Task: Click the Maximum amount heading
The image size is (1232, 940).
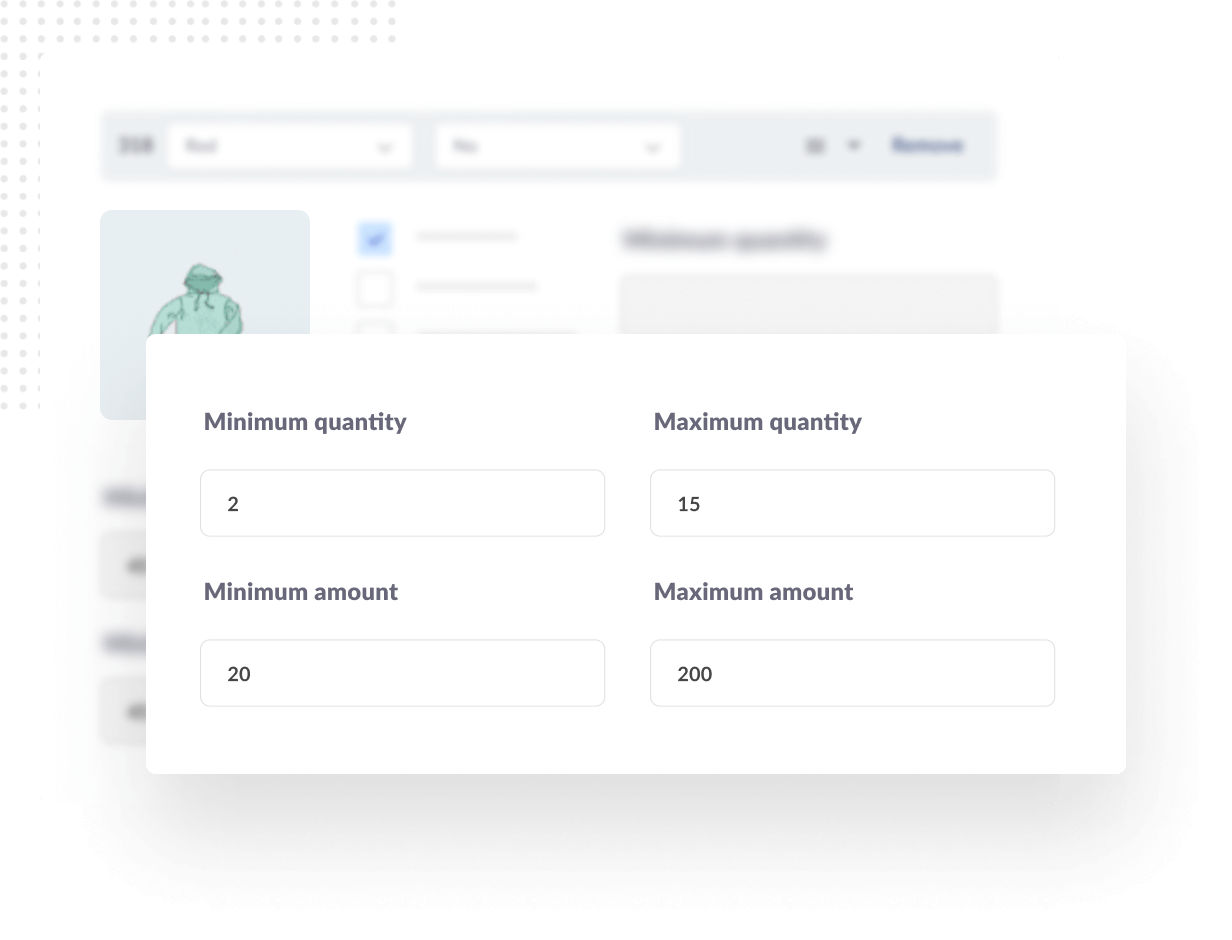Action: pyautogui.click(x=753, y=592)
